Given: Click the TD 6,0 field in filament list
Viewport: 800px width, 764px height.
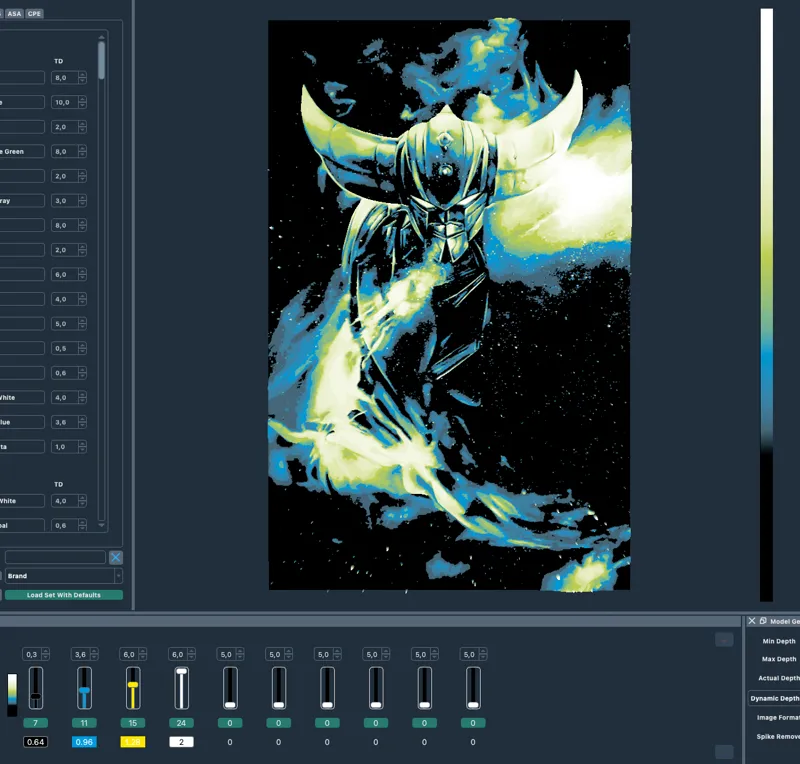Looking at the screenshot, I should [68, 275].
